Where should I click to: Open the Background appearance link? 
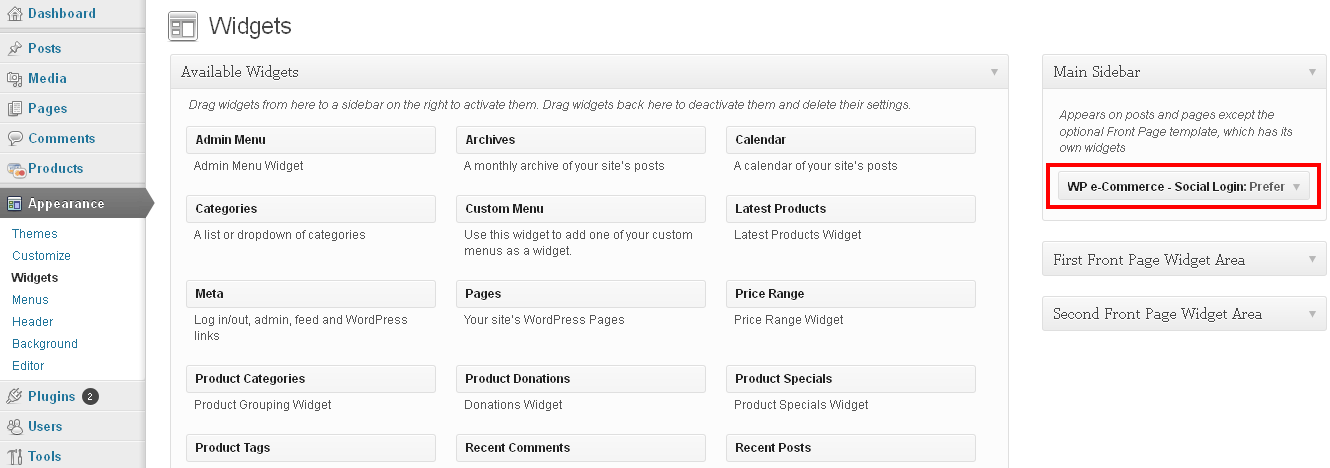[45, 344]
